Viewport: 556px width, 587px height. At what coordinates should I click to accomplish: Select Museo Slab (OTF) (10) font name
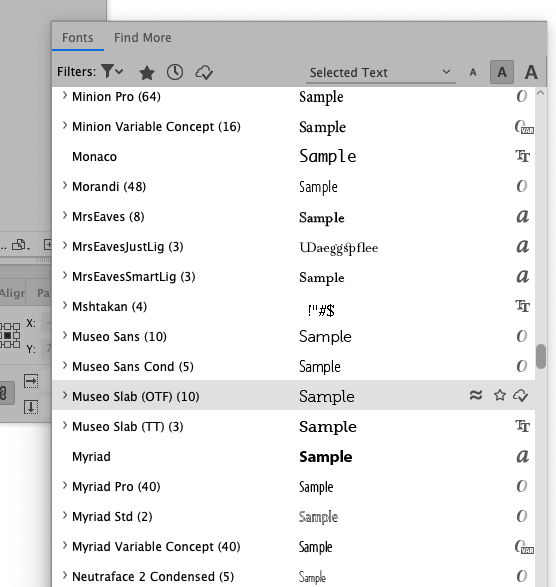click(136, 396)
